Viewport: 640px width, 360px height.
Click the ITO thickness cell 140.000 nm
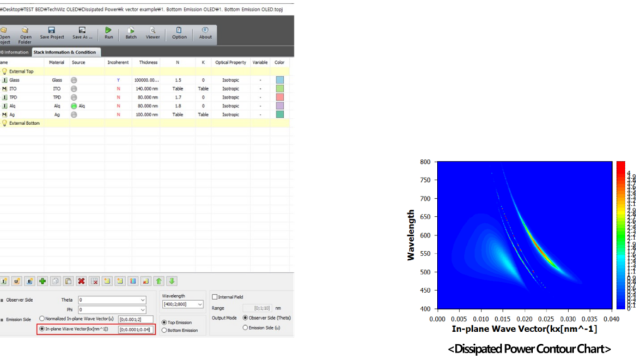(x=146, y=89)
